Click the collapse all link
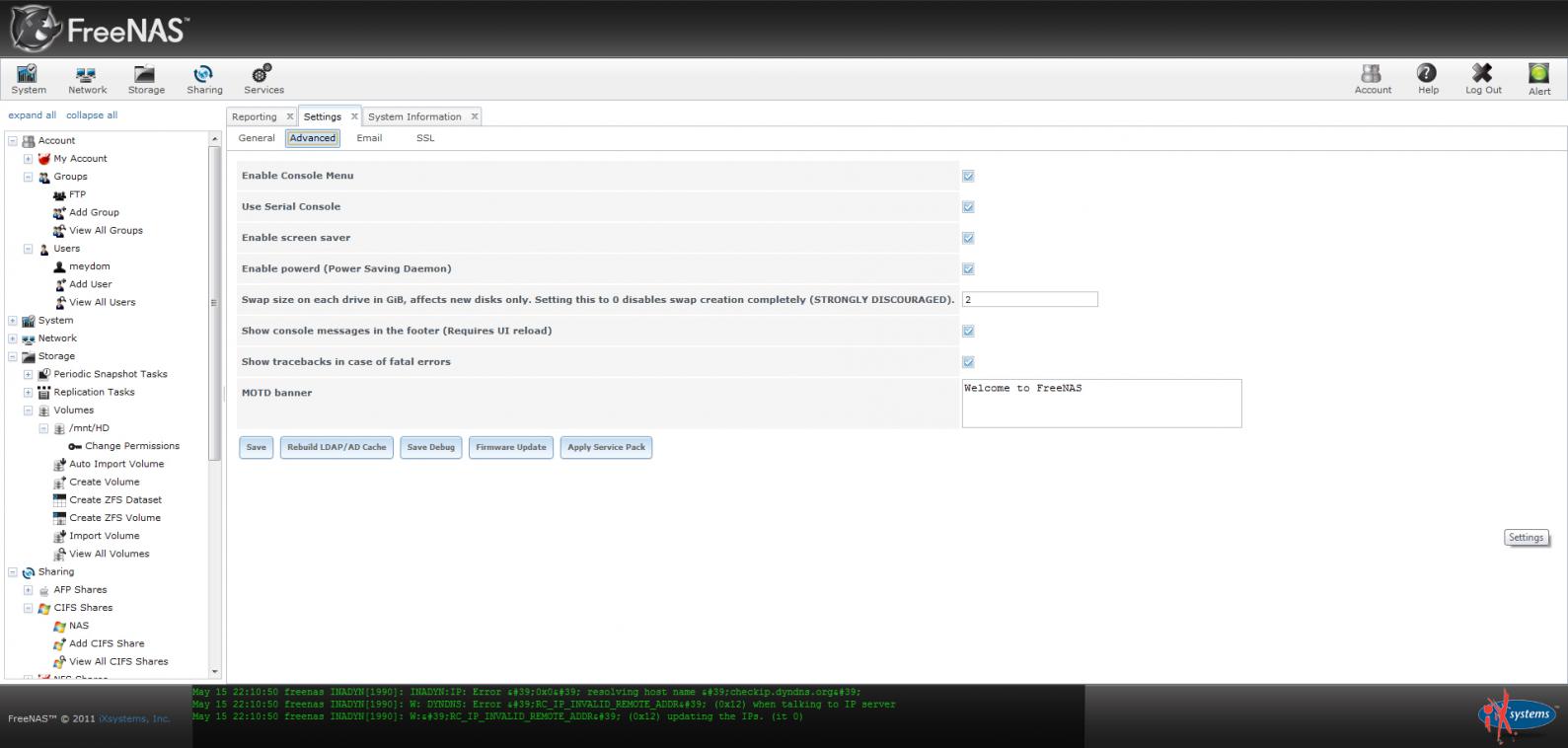Screen dimensions: 1568x748 pos(92,115)
